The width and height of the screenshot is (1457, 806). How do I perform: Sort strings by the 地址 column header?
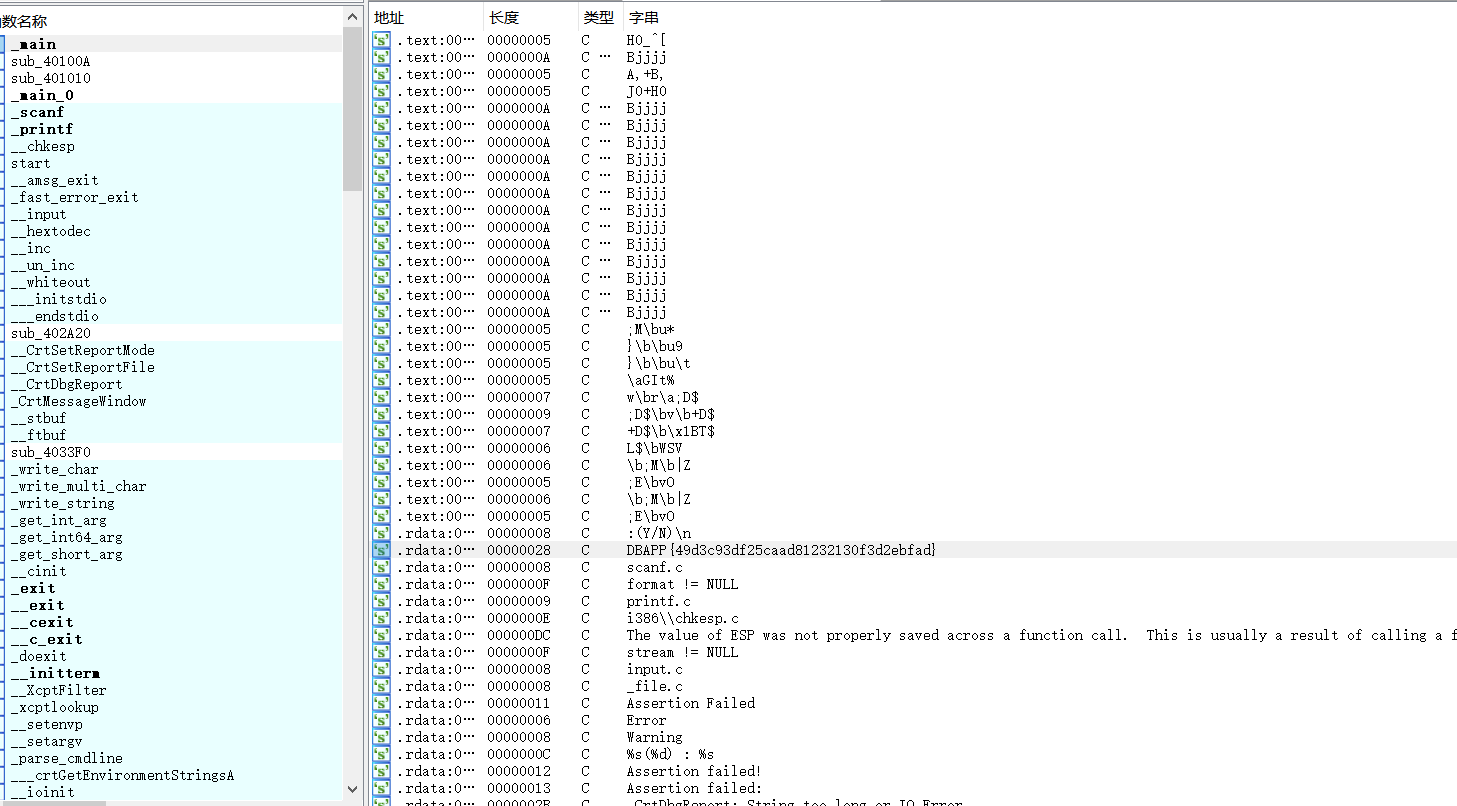[390, 17]
